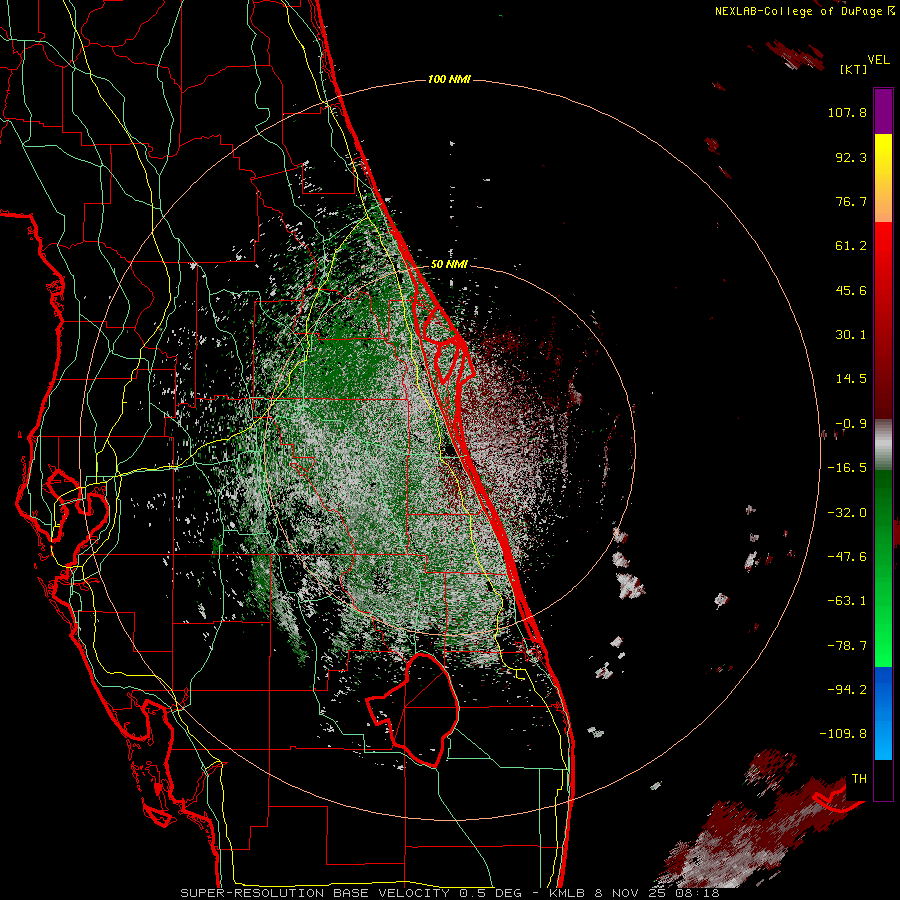
Task: Select the -94.2 scale value
Action: click(x=847, y=689)
